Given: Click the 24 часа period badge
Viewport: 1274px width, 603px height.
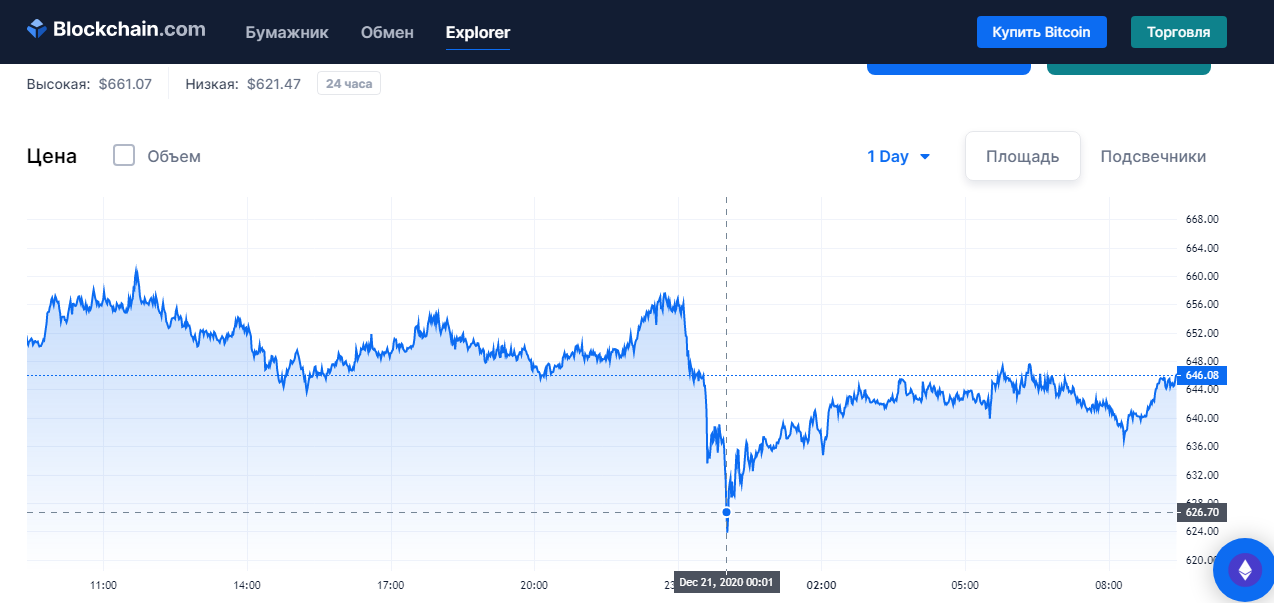Looking at the screenshot, I should (349, 84).
